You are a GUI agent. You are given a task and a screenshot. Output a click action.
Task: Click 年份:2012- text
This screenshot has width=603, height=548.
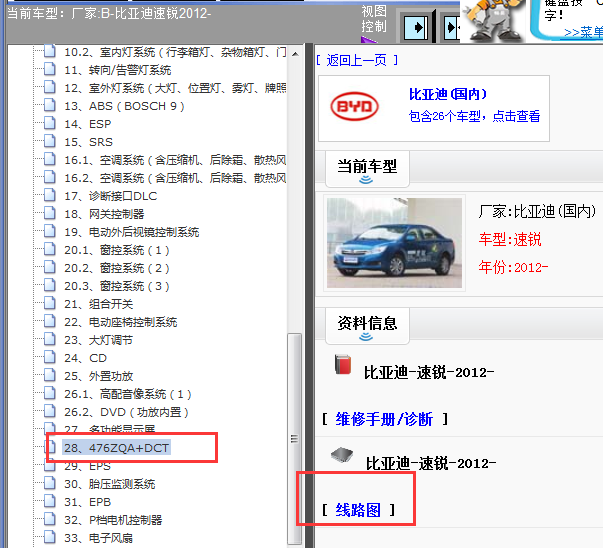click(513, 267)
